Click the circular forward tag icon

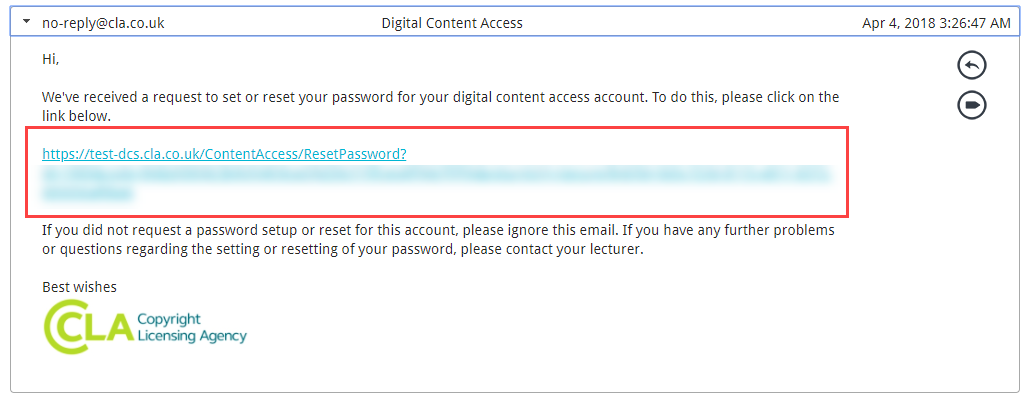pos(972,105)
